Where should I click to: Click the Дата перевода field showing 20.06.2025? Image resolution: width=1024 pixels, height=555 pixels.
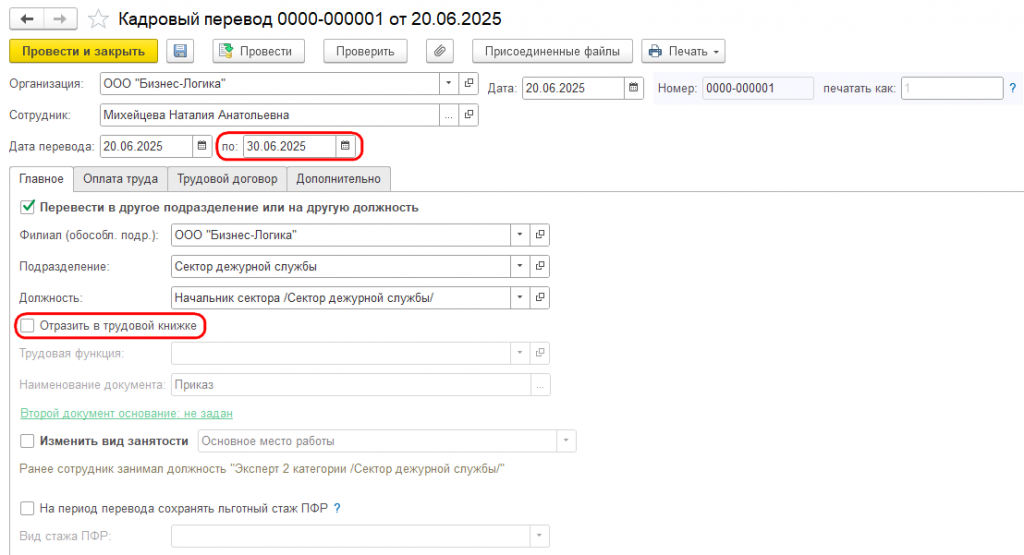point(146,146)
